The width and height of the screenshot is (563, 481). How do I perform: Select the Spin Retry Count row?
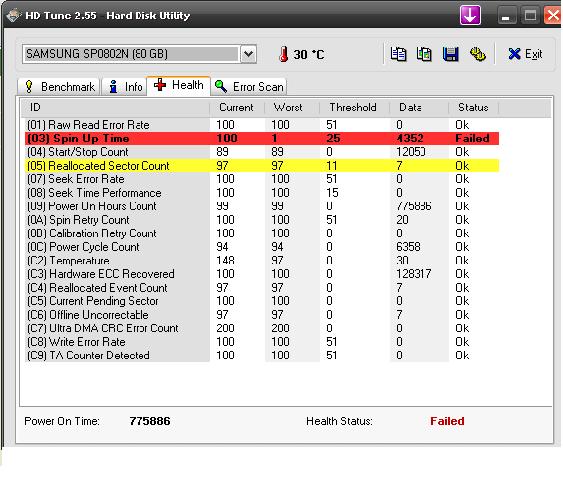point(262,220)
